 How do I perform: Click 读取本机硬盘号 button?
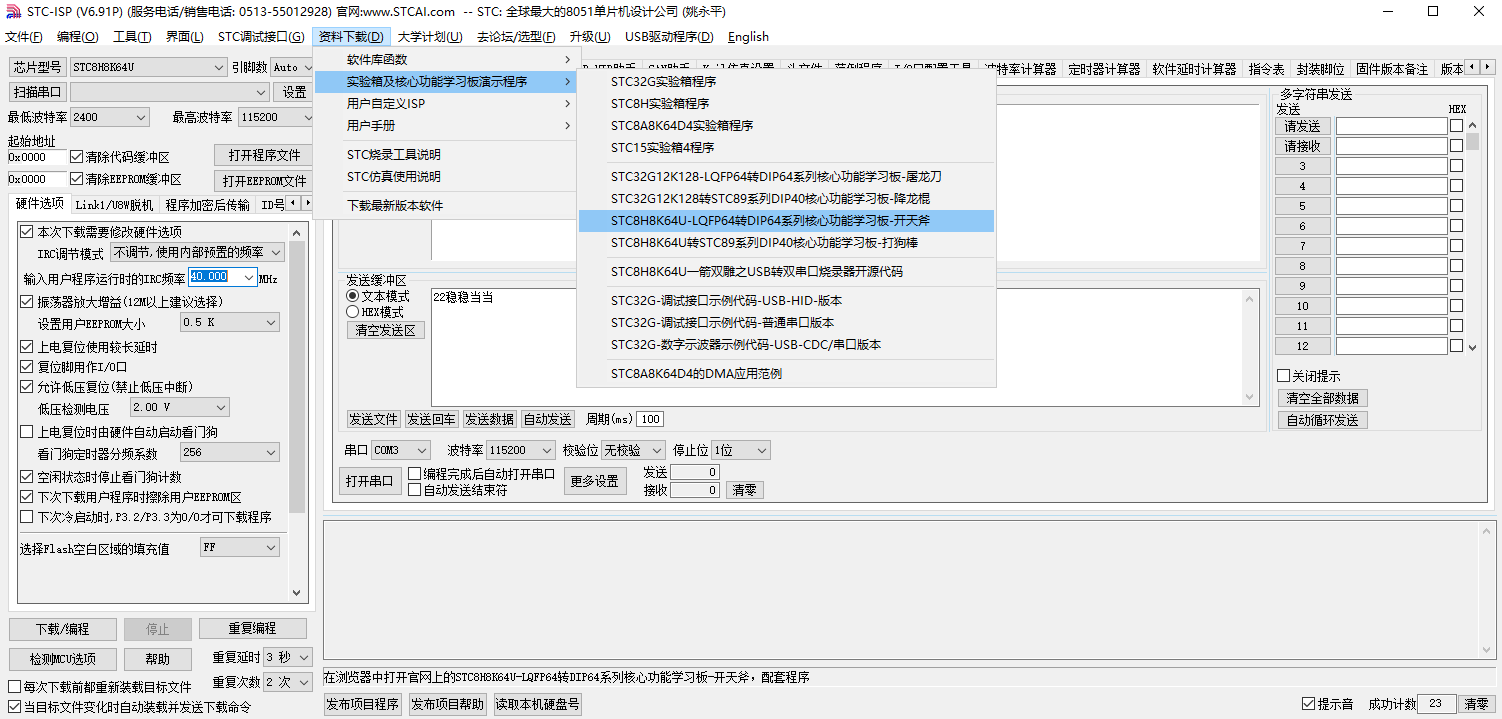click(x=537, y=704)
